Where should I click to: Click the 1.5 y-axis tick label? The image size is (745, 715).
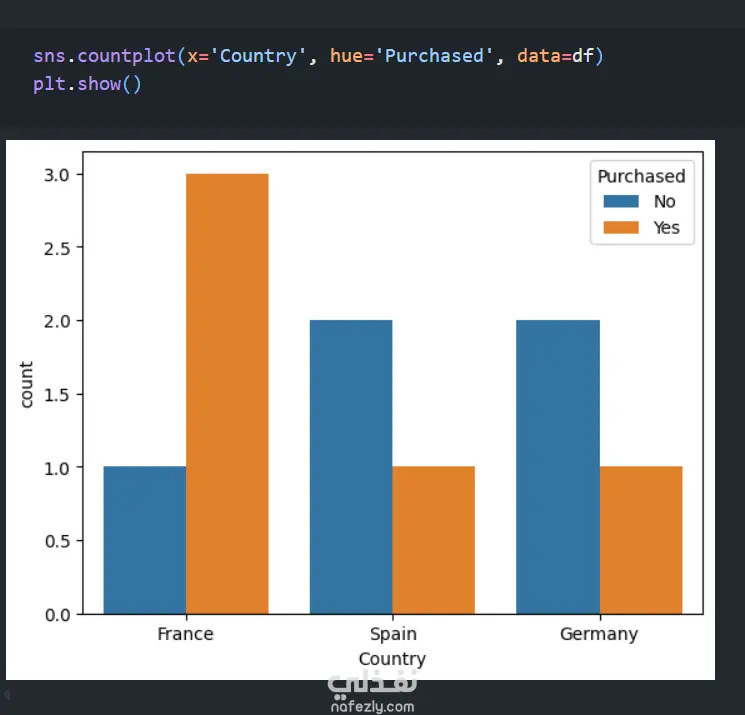coord(57,395)
